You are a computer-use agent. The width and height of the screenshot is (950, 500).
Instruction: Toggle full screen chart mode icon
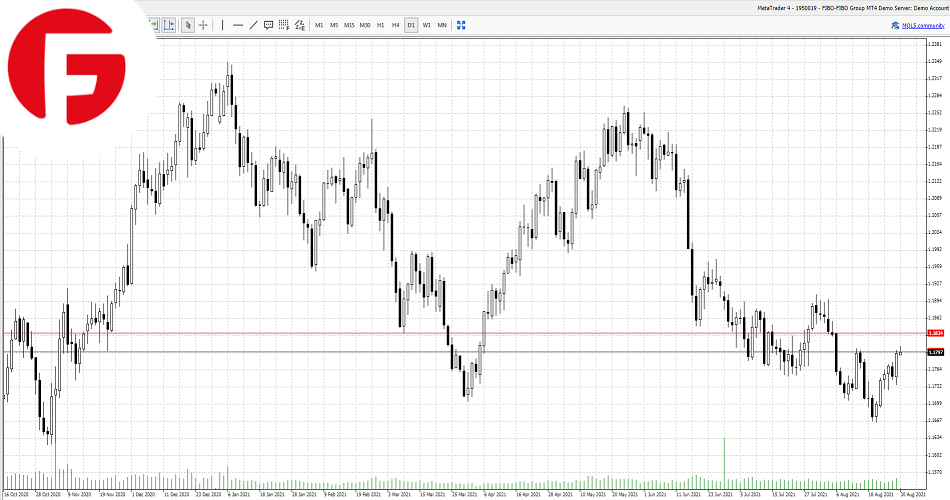click(461, 25)
